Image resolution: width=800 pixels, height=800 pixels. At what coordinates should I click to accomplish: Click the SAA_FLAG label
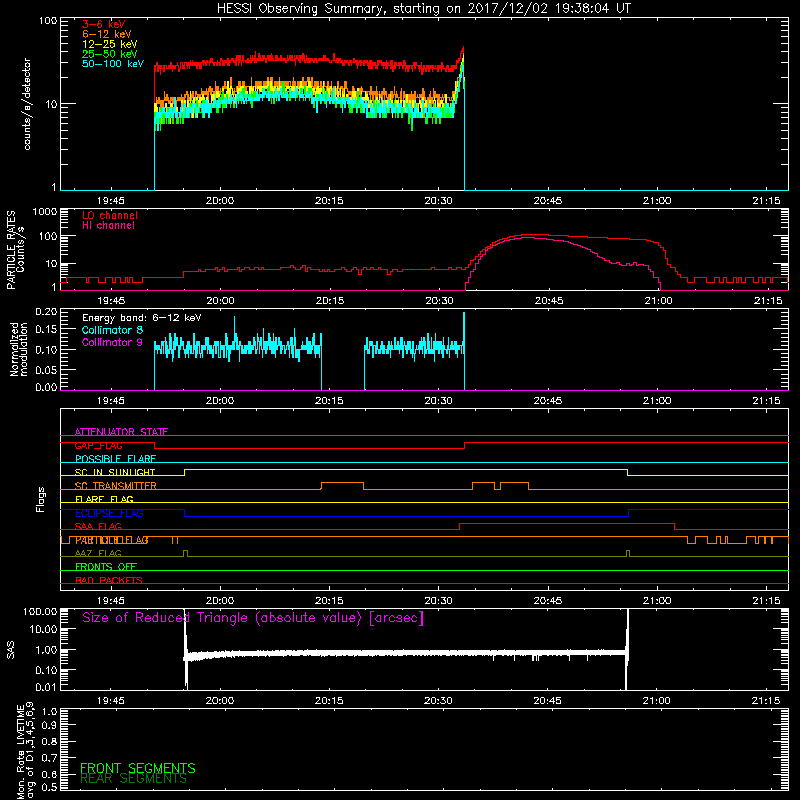pyautogui.click(x=98, y=526)
